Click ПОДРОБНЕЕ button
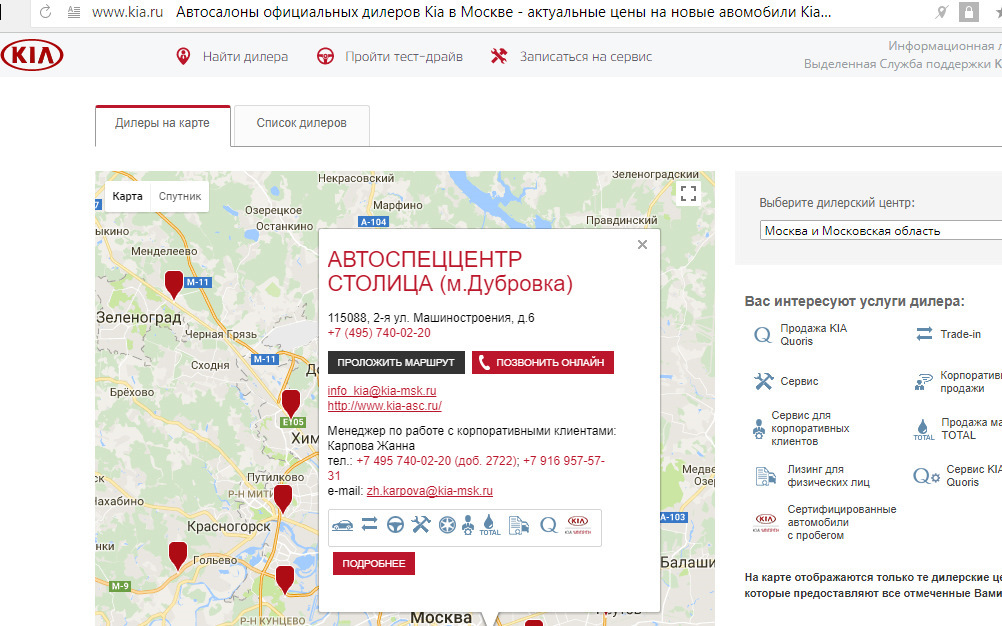 374,563
